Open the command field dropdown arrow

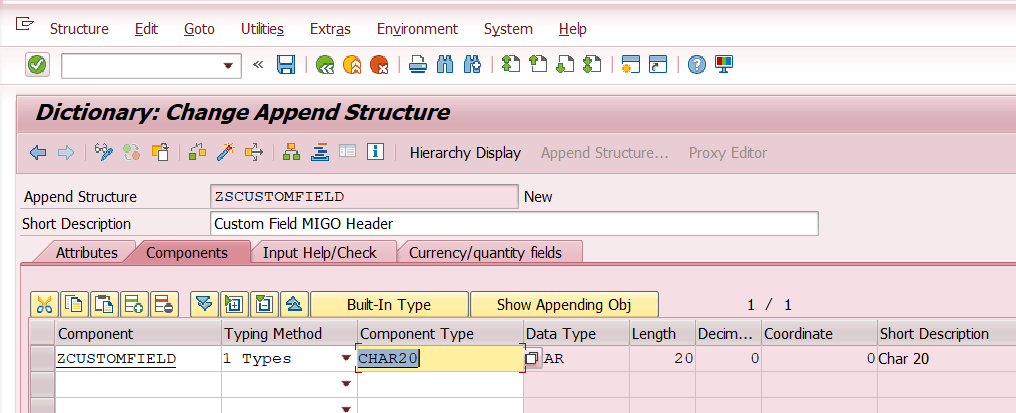227,65
